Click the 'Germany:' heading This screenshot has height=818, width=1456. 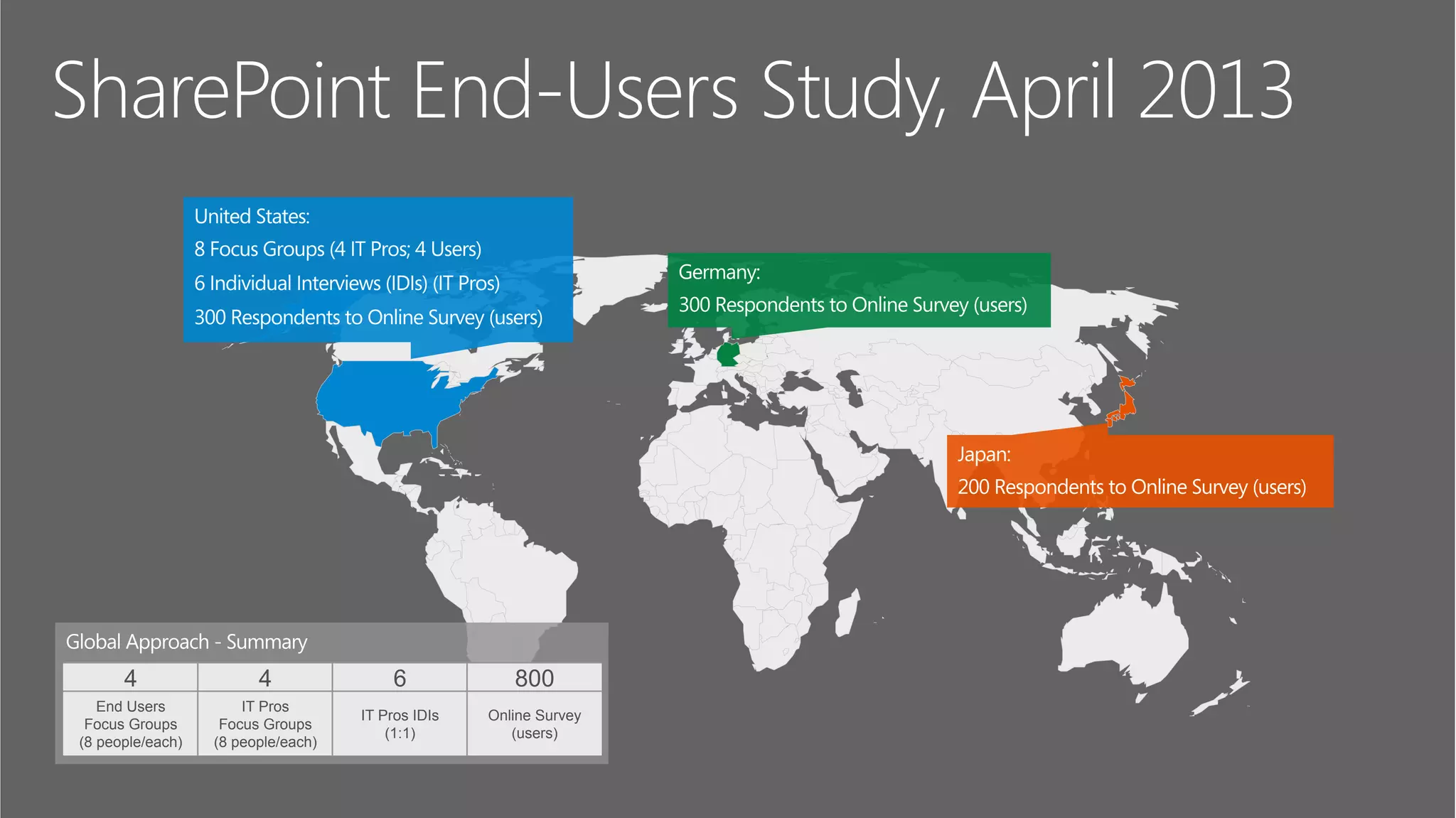719,272
